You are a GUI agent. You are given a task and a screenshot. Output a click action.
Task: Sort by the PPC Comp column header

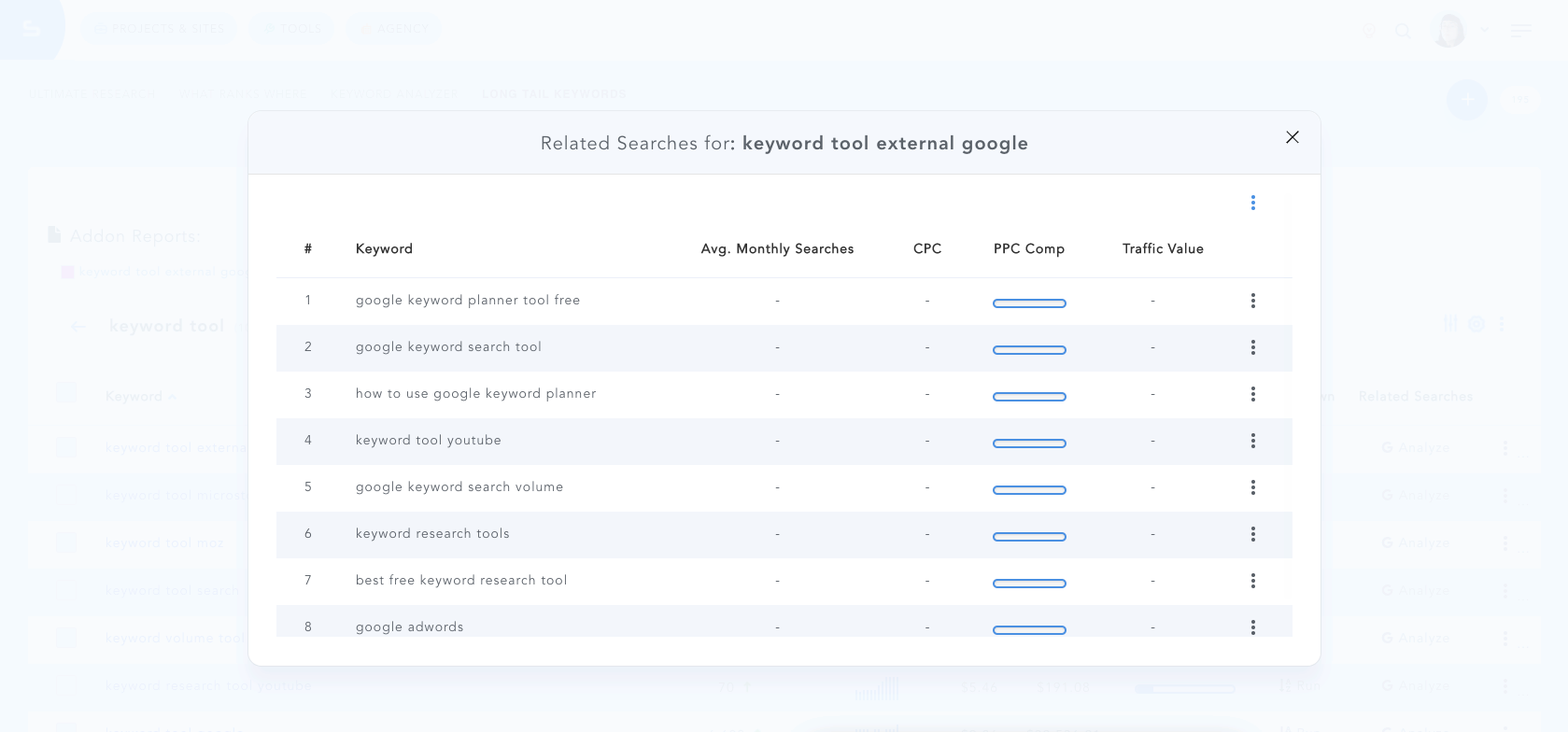(x=1029, y=249)
